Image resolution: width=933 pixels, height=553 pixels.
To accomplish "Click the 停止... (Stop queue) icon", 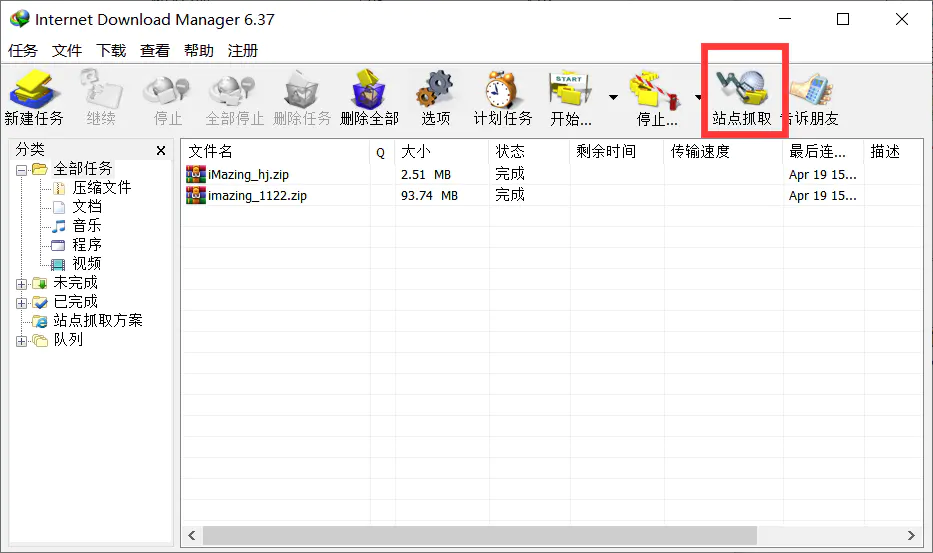I will [656, 97].
